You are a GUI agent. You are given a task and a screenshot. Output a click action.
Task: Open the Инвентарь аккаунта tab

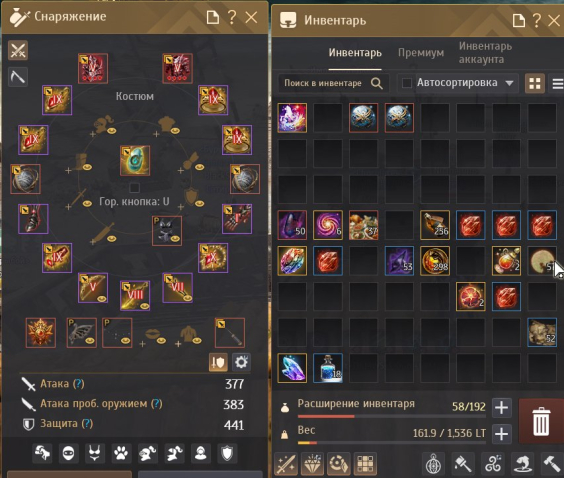(485, 53)
